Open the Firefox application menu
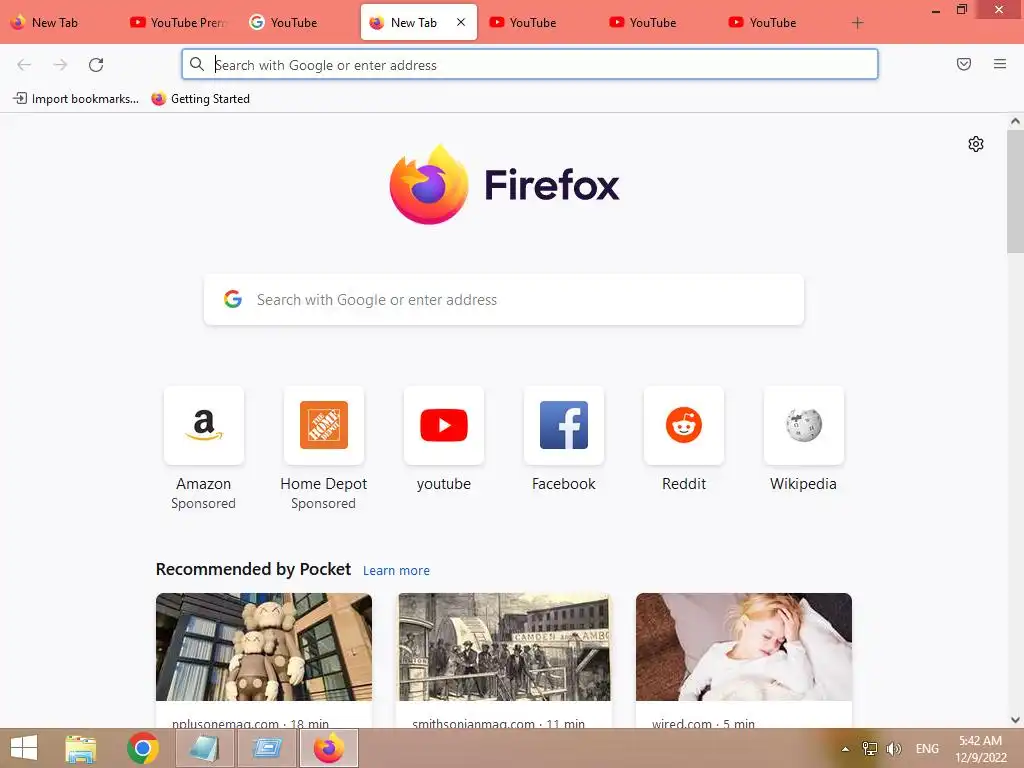The image size is (1024, 768). pos(999,64)
